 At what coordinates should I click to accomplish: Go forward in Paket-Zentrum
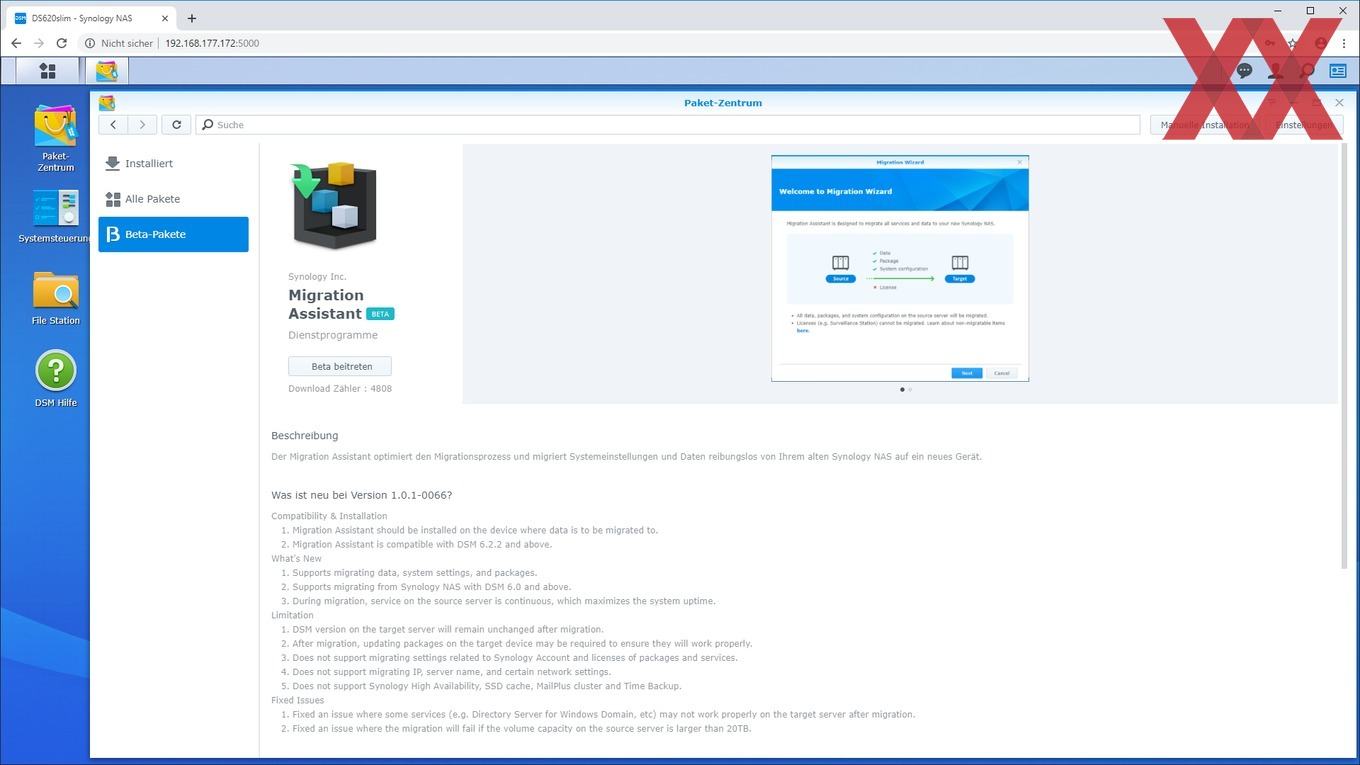pos(142,124)
